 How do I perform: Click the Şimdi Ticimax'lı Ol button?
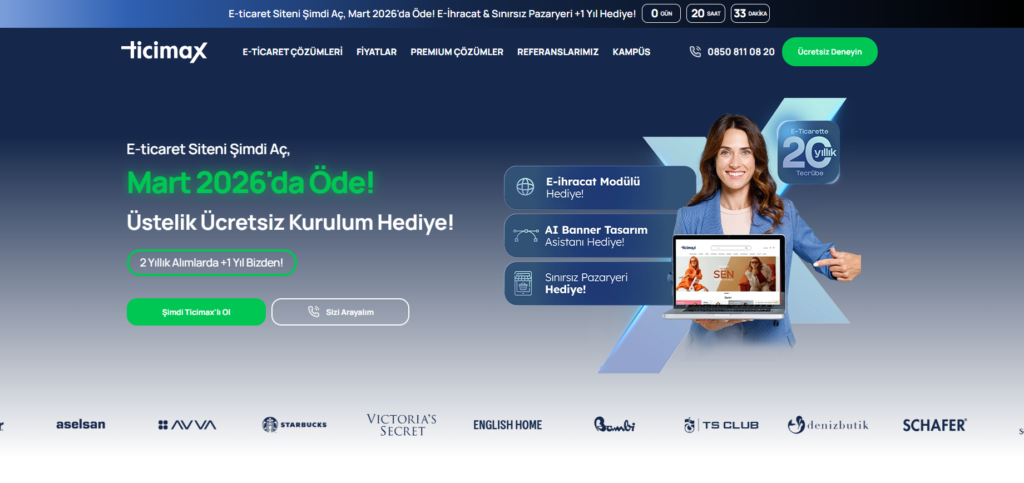coord(196,312)
